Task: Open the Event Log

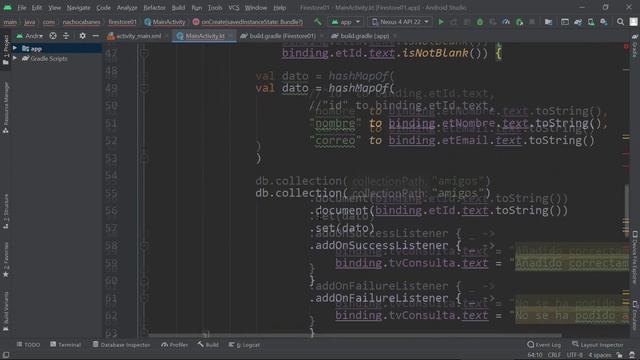Action: tap(544, 345)
